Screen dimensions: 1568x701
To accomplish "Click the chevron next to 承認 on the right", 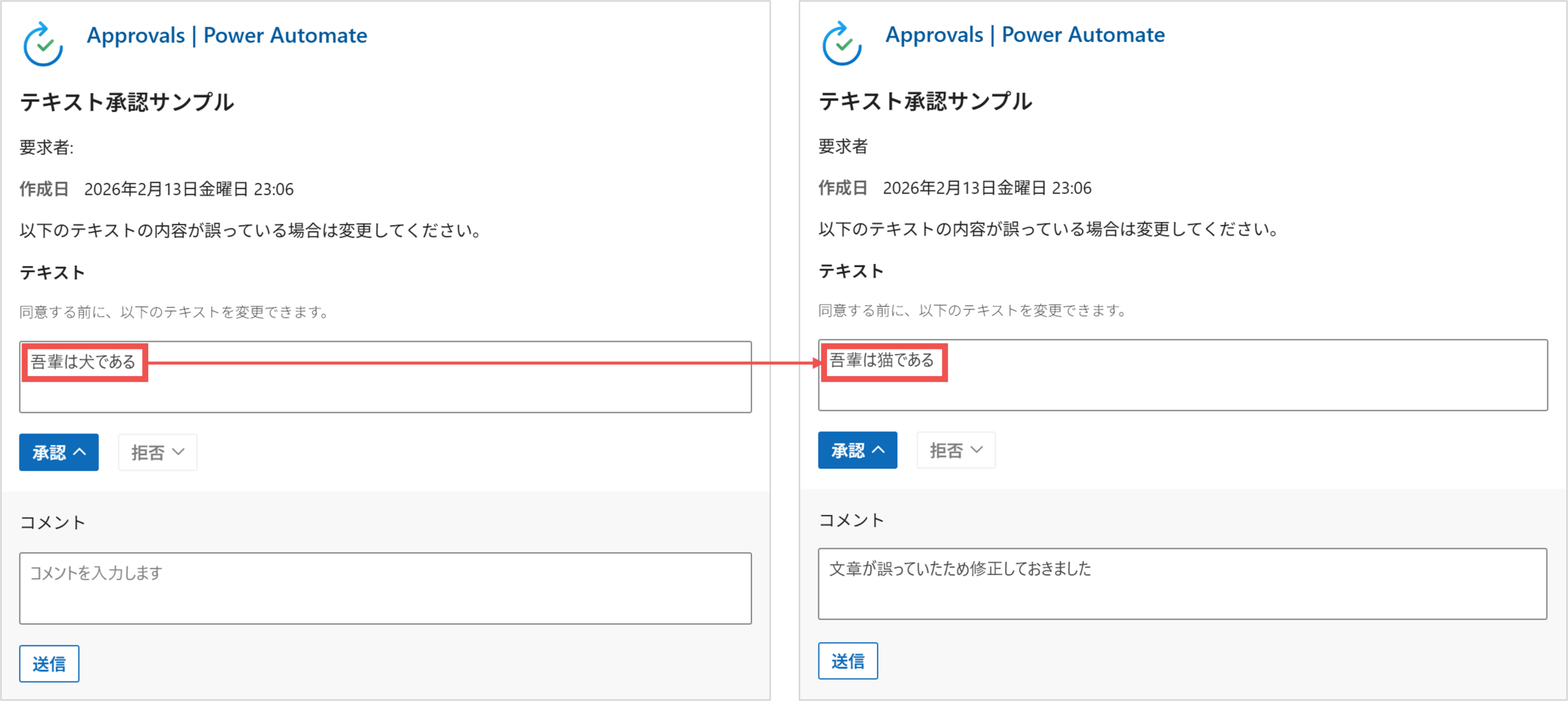I will (x=877, y=450).
